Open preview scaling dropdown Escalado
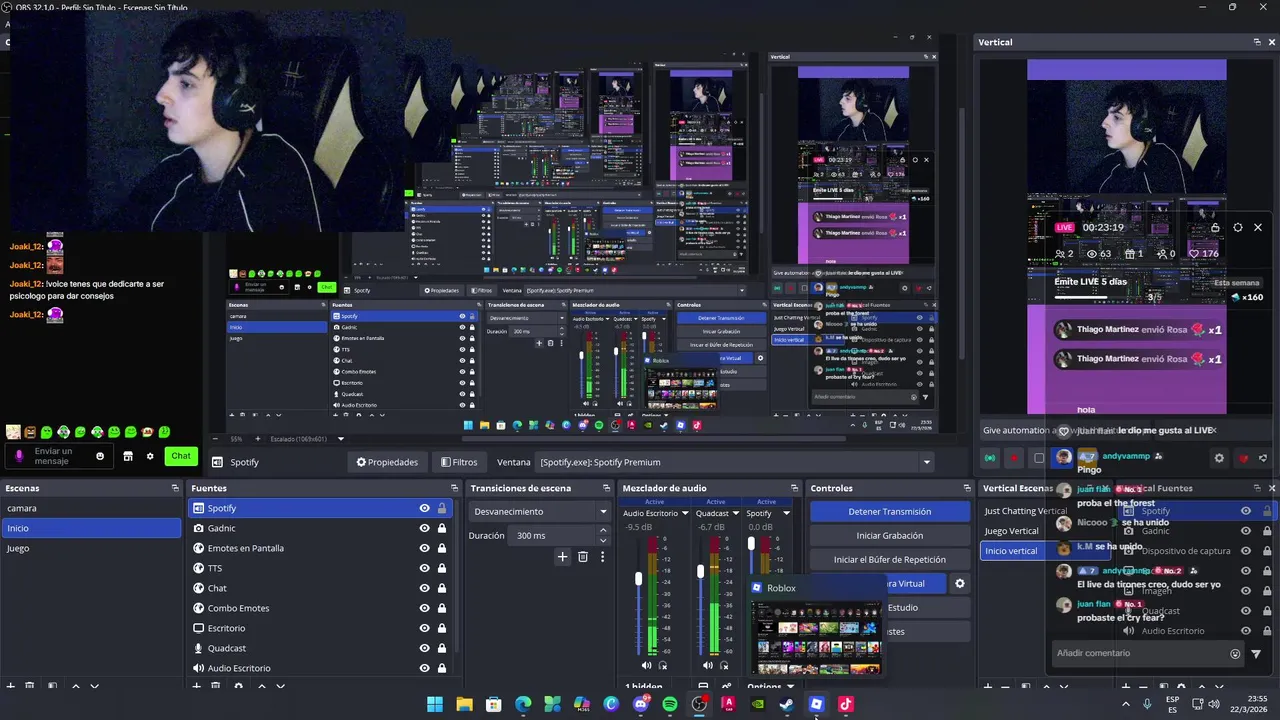 [340, 439]
